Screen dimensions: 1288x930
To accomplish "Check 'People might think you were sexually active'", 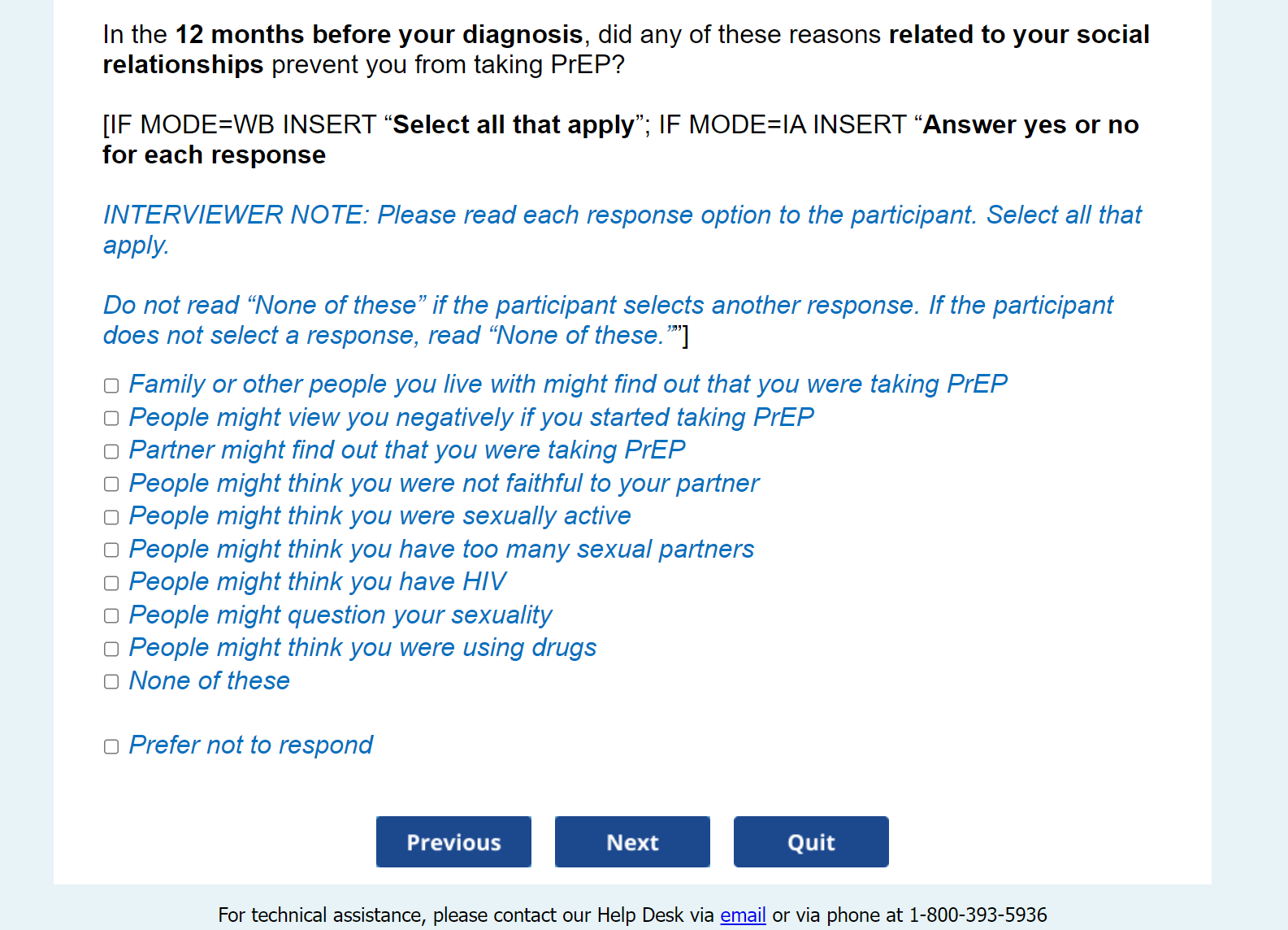I will (x=111, y=517).
